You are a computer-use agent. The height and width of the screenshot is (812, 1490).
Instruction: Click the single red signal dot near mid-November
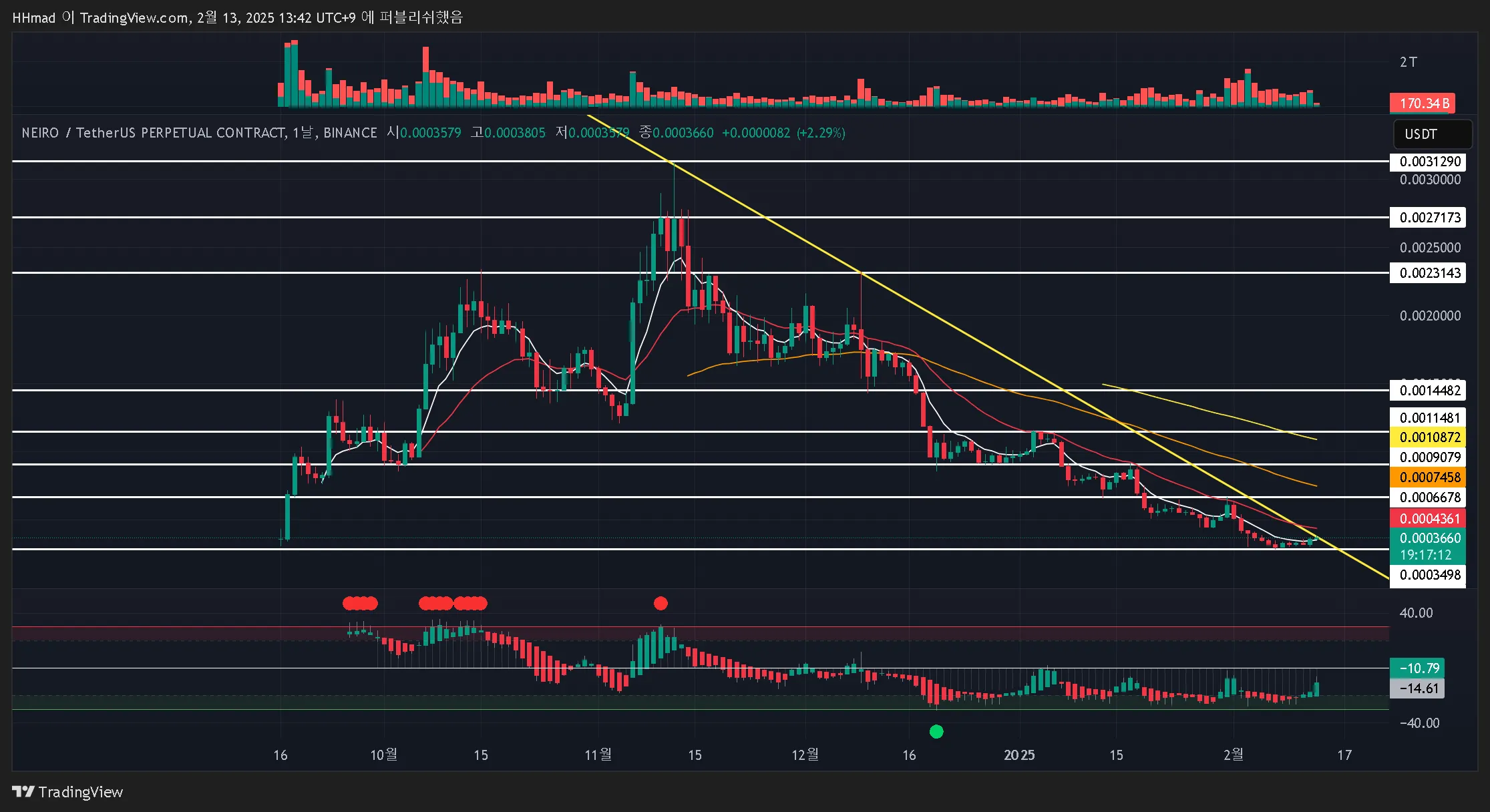coord(661,604)
